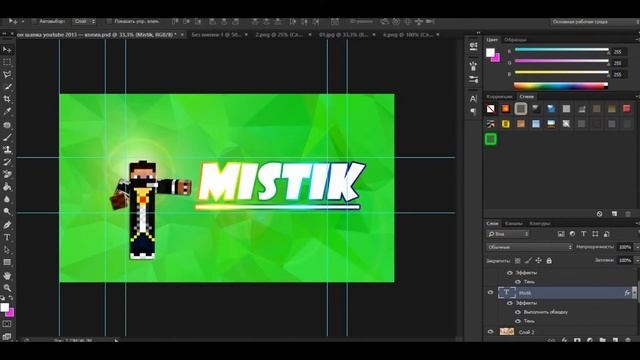Open the fill percentage dropdown arrow
640x360 pixels.
point(637,260)
